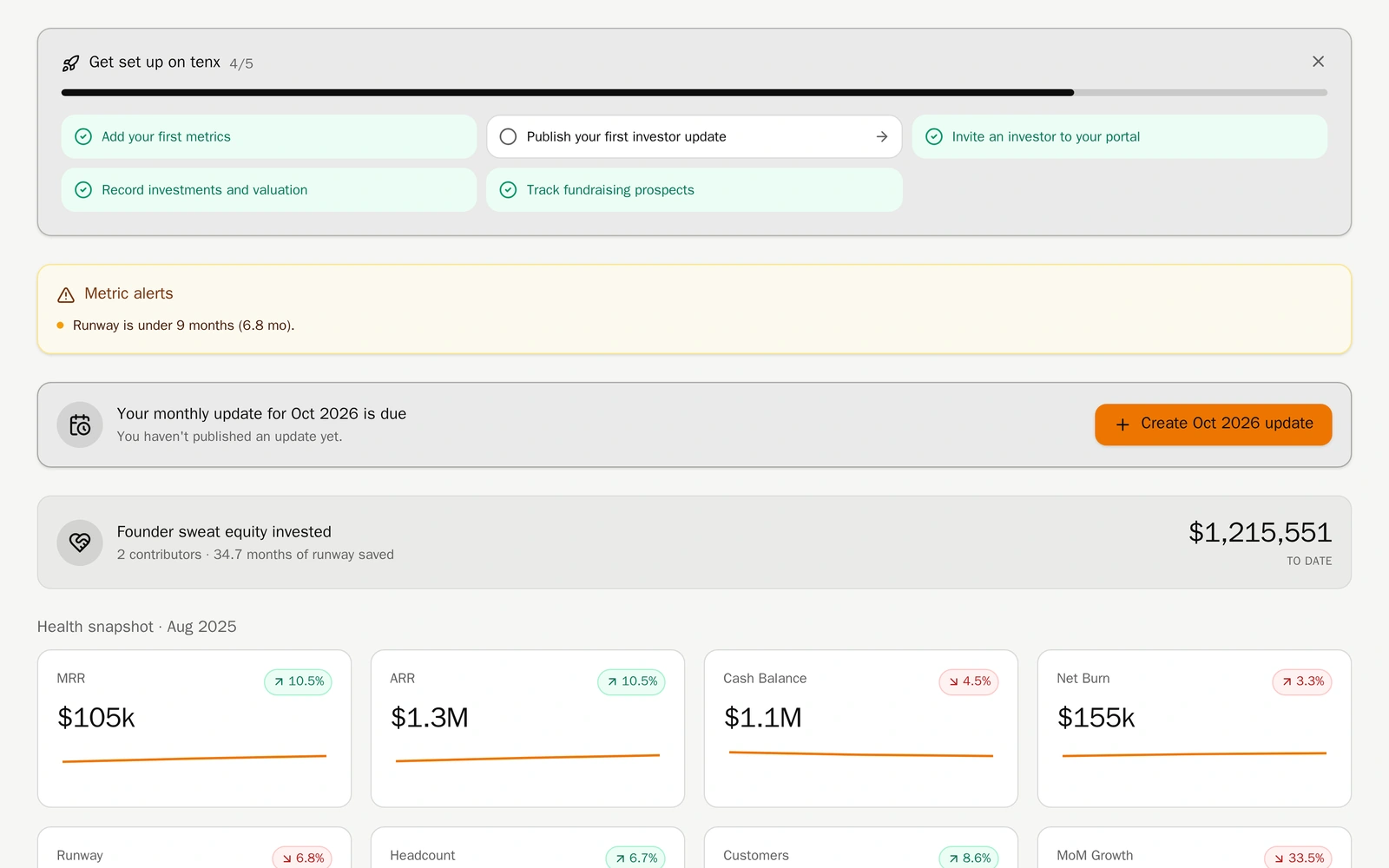Click the Net Burn 3.3% badge
The height and width of the screenshot is (868, 1389).
click(x=1302, y=681)
